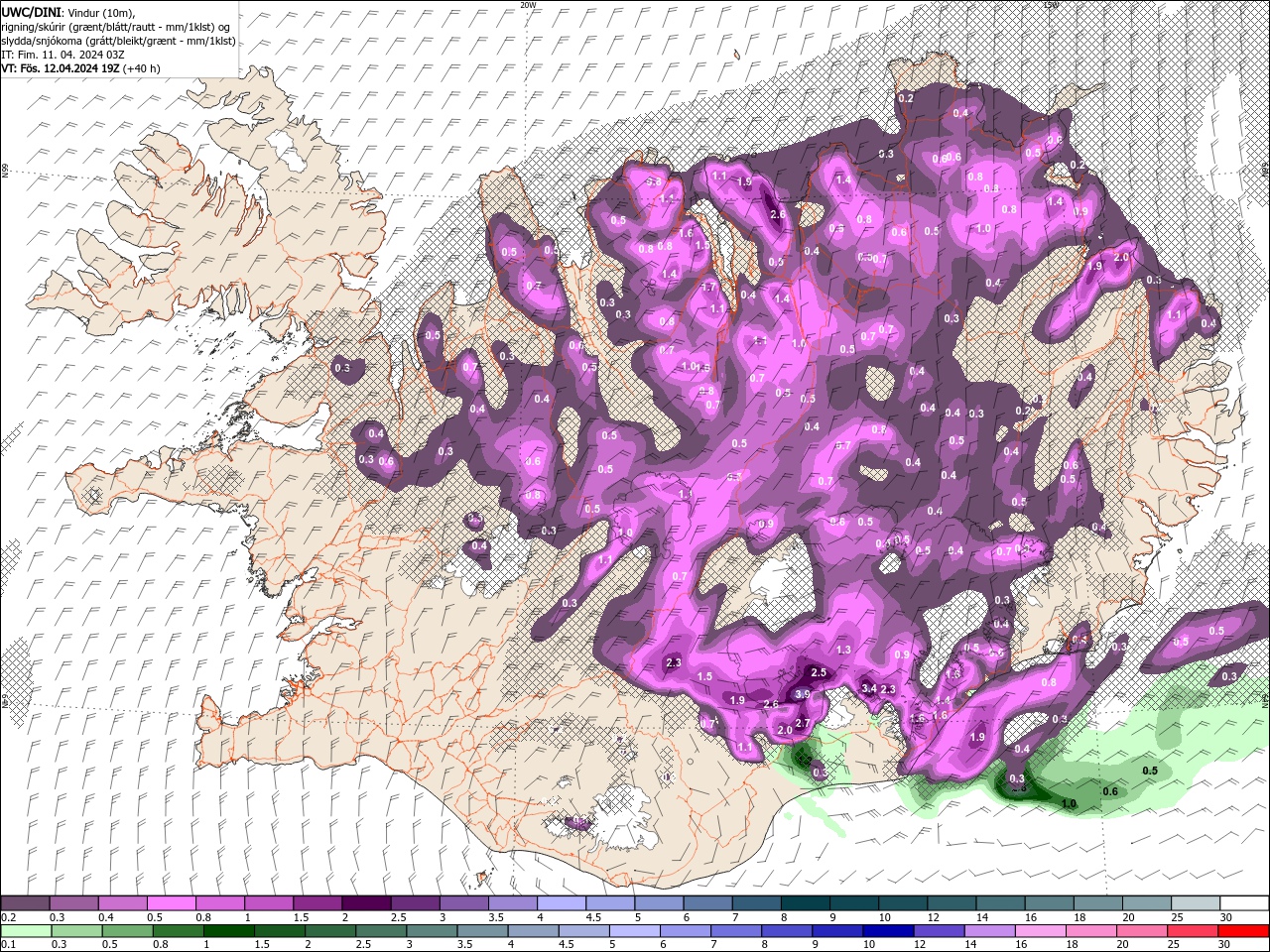Click the slydda/snjókoma legend description line
This screenshot has width=1270, height=952.
(118, 40)
